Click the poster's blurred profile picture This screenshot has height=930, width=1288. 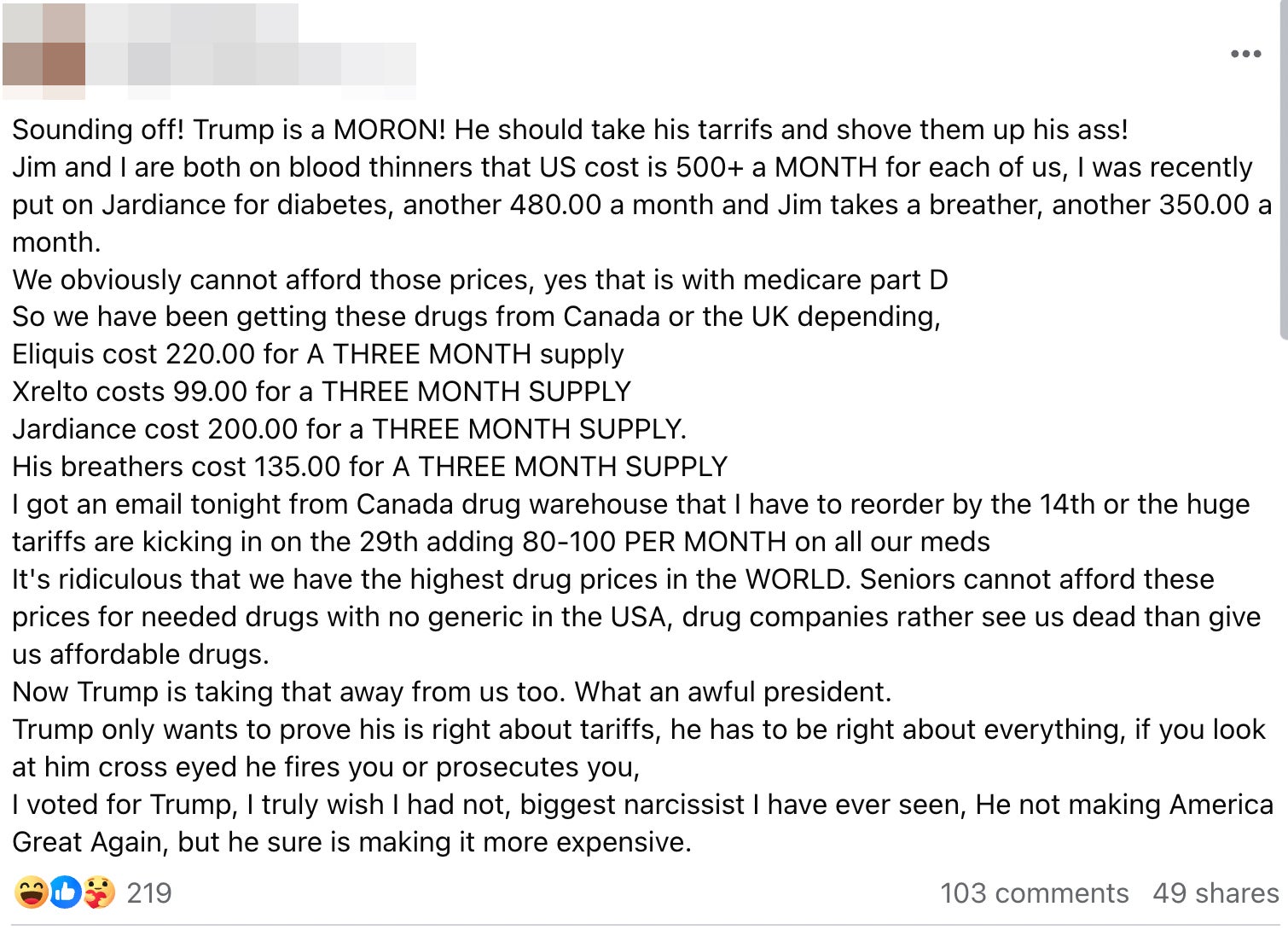click(x=44, y=47)
